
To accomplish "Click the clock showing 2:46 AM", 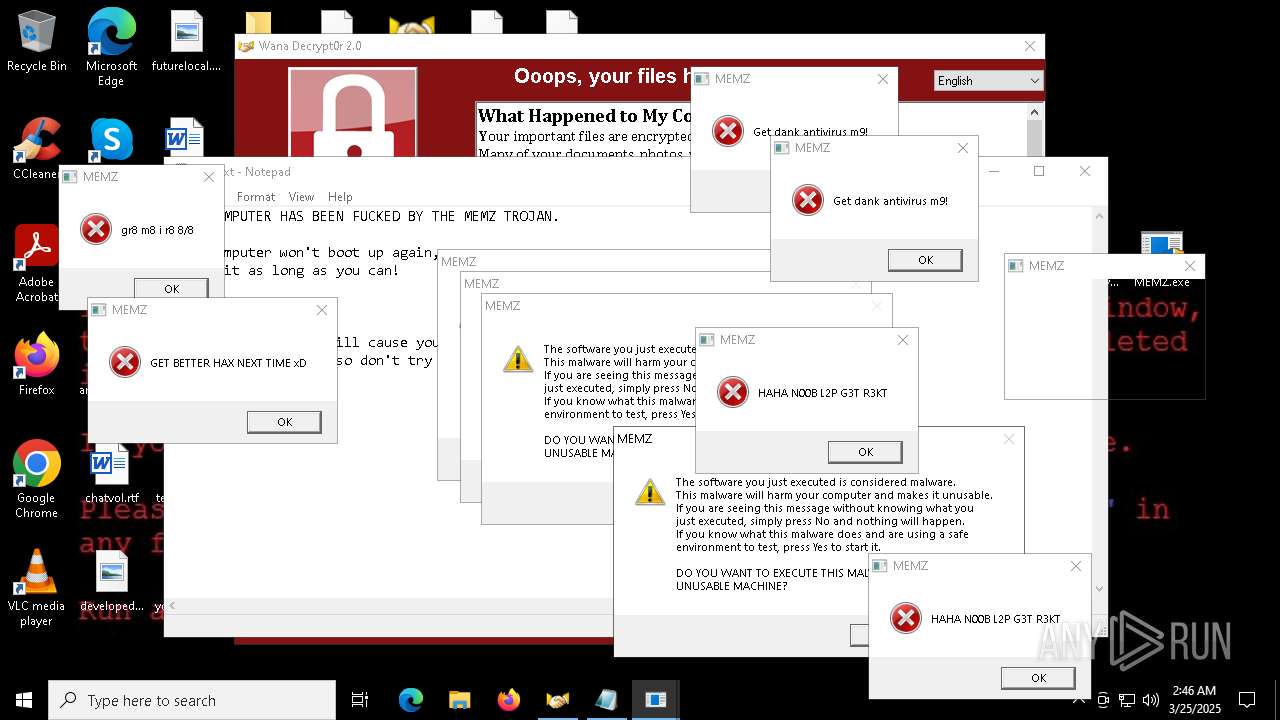I will click(1194, 700).
